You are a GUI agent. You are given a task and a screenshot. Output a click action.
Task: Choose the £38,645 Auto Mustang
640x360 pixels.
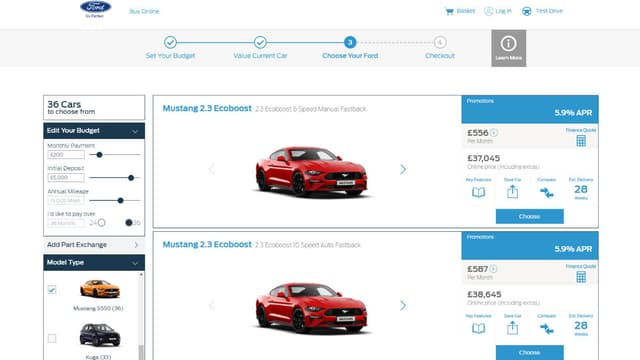[529, 352]
